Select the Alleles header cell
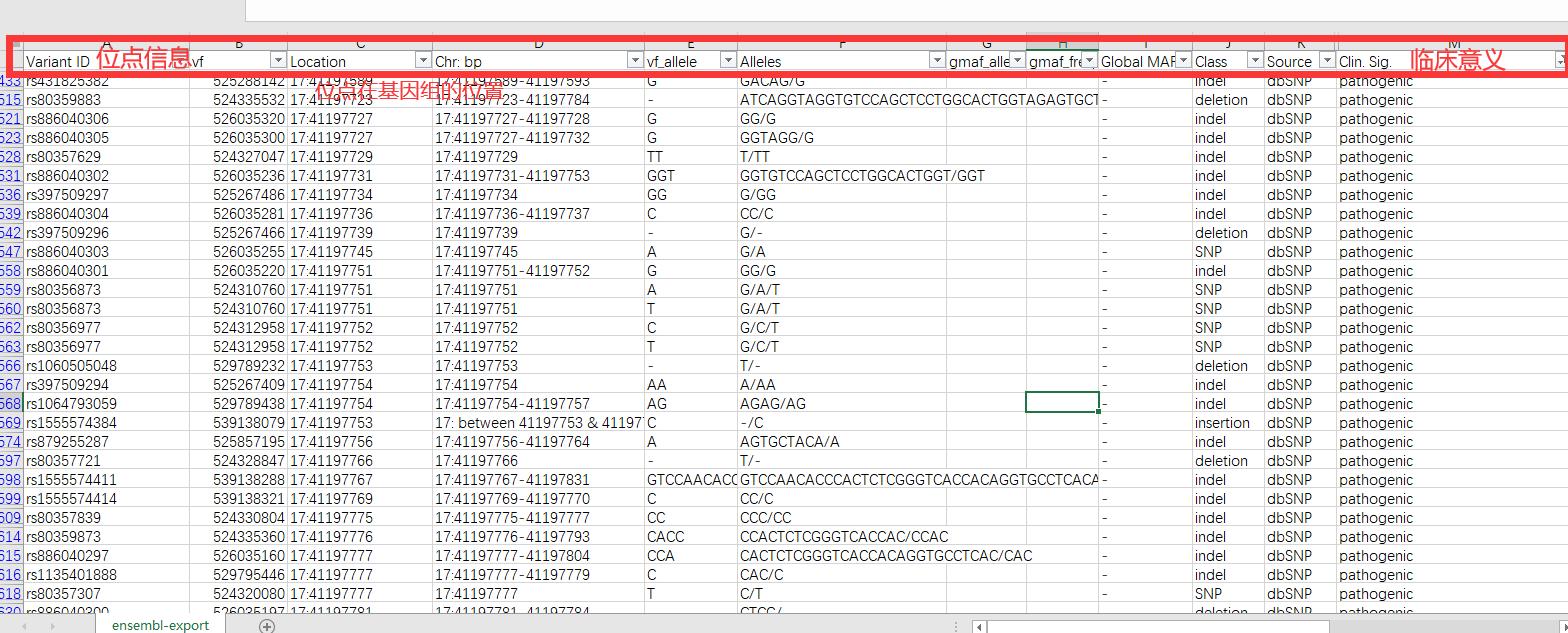The width and height of the screenshot is (1568, 633). tap(842, 61)
